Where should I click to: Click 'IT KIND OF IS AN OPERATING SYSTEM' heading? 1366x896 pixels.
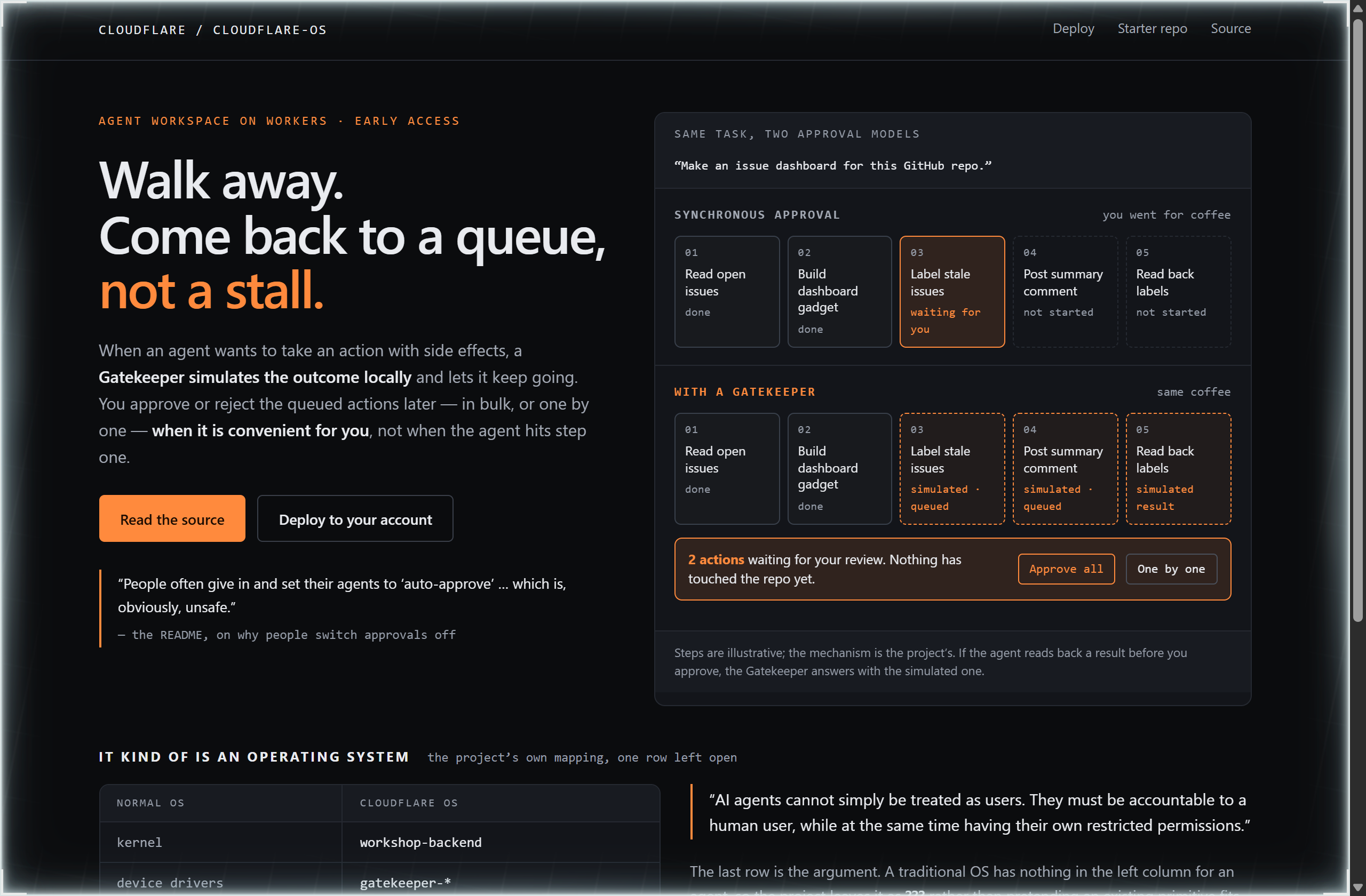coord(253,757)
